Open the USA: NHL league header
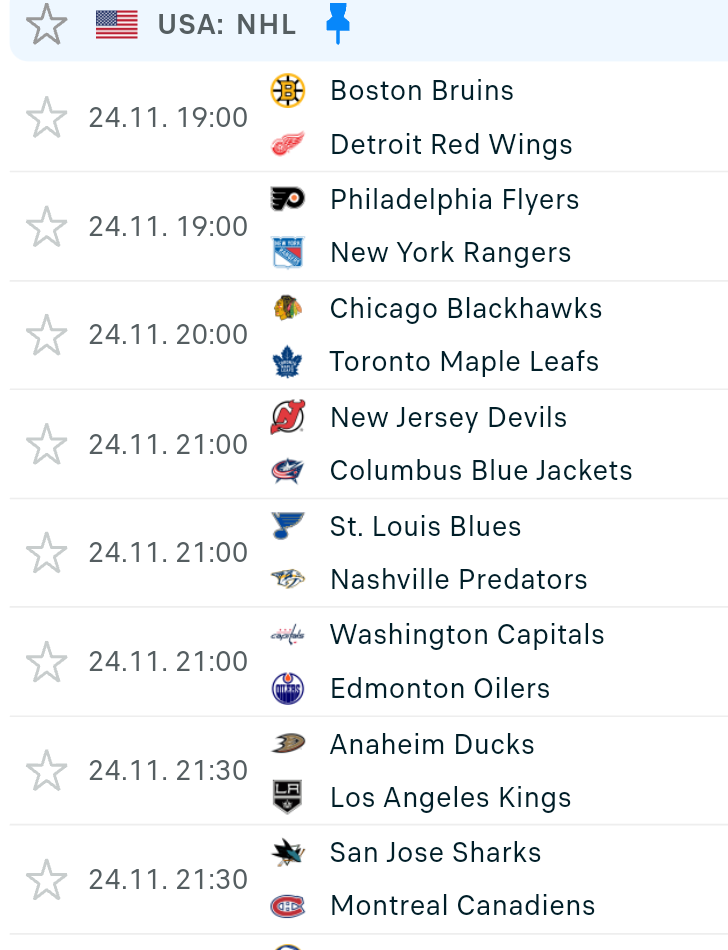 click(227, 25)
